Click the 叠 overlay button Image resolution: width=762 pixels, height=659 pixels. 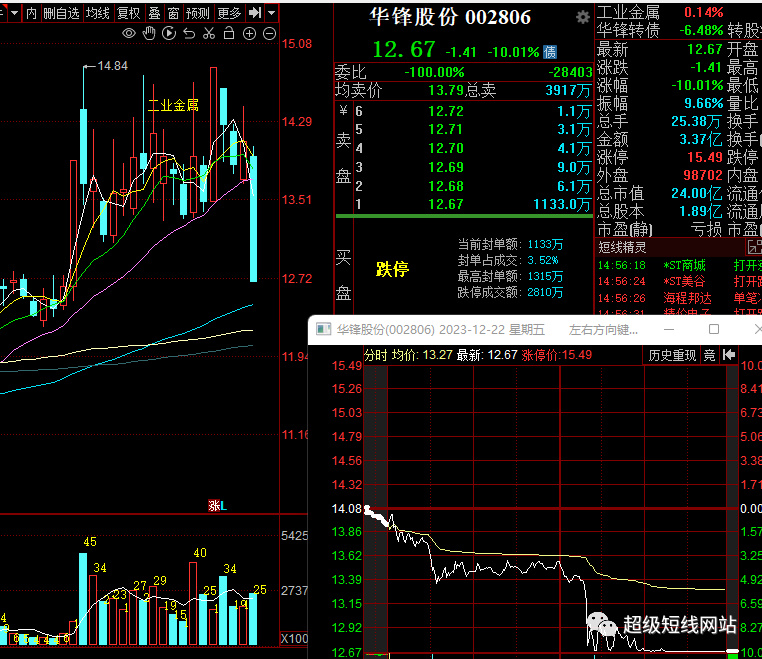155,13
